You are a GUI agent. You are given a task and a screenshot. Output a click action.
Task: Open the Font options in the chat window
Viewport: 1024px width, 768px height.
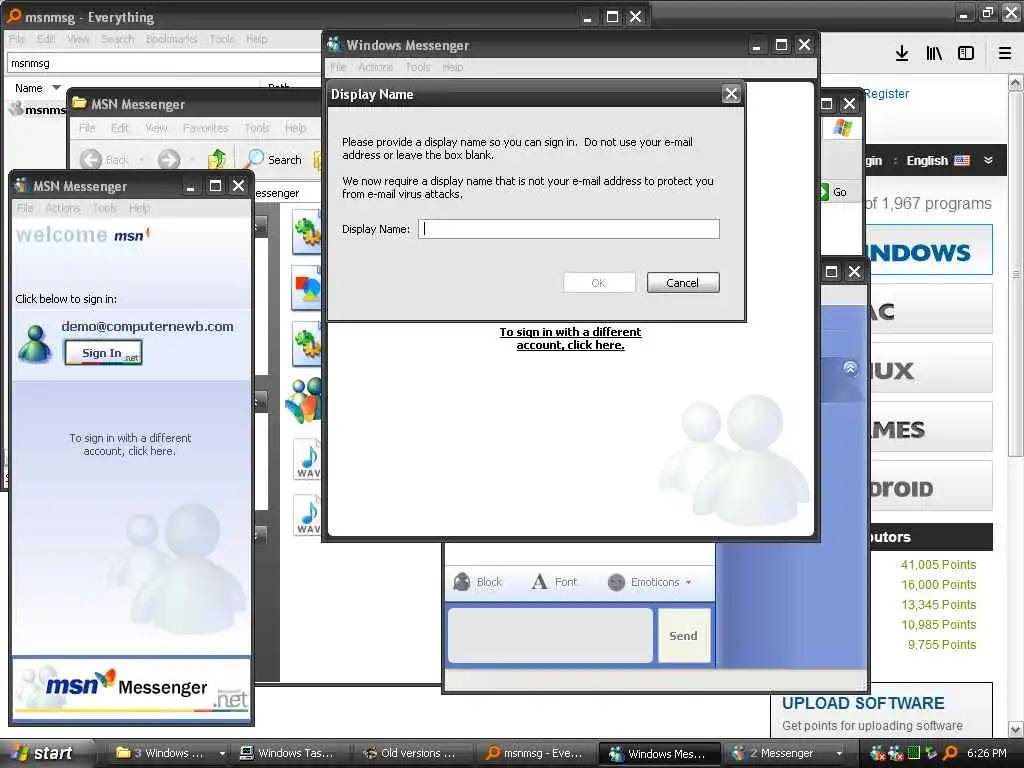(554, 582)
